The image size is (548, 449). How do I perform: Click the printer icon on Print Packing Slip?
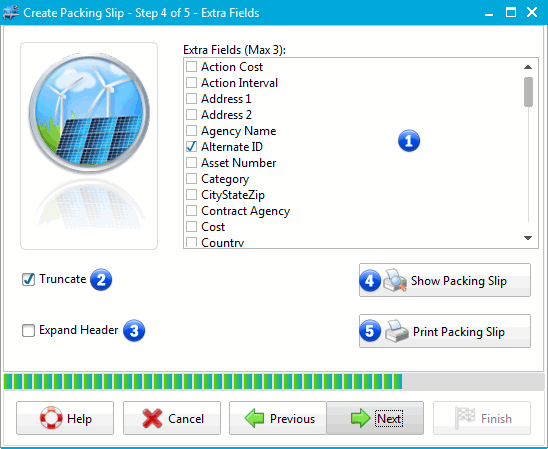(397, 331)
